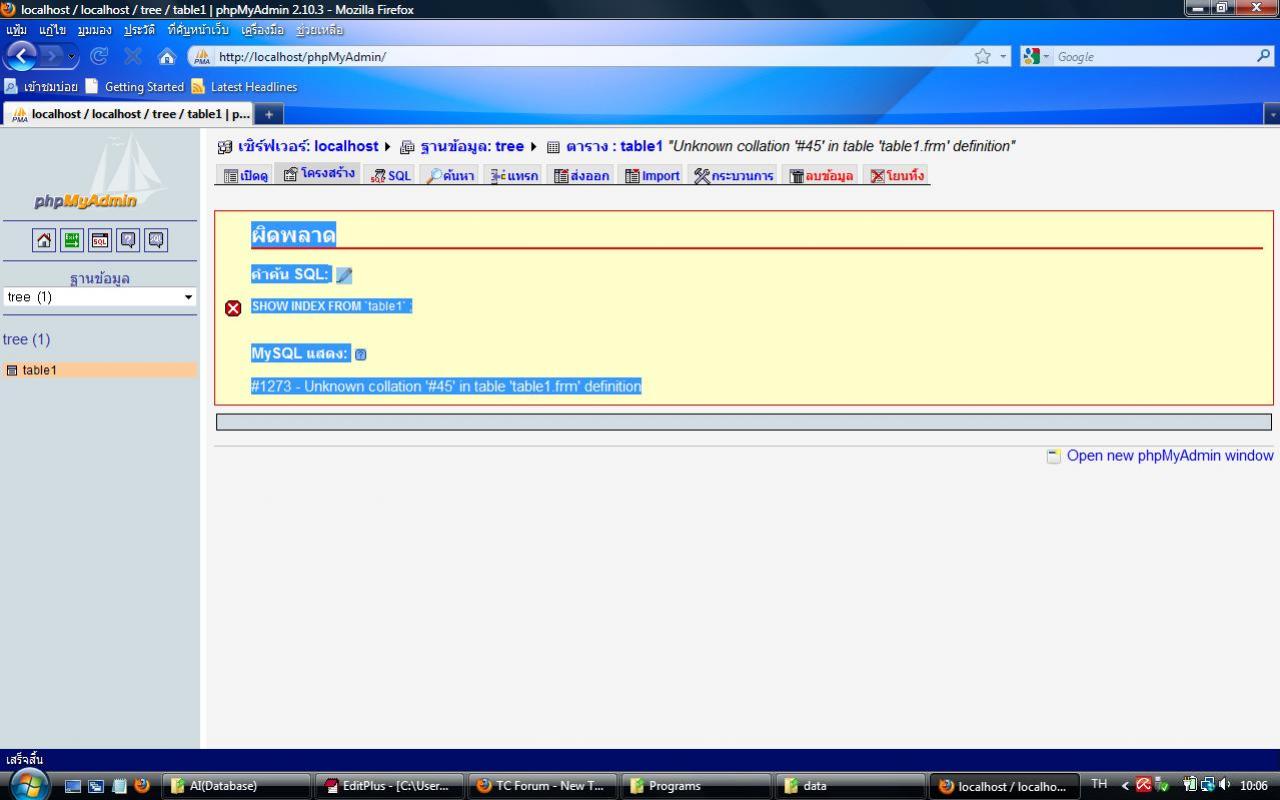Open the database selector dropdown showing tree (1)

coord(99,297)
